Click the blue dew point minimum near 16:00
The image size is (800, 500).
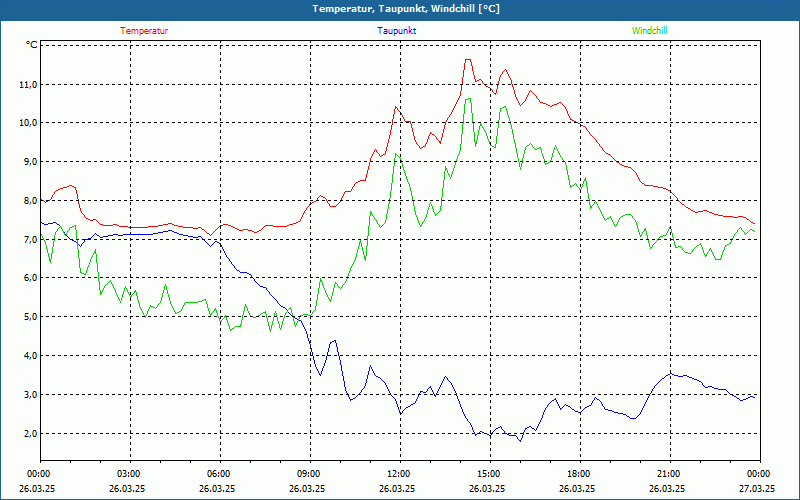(x=520, y=441)
